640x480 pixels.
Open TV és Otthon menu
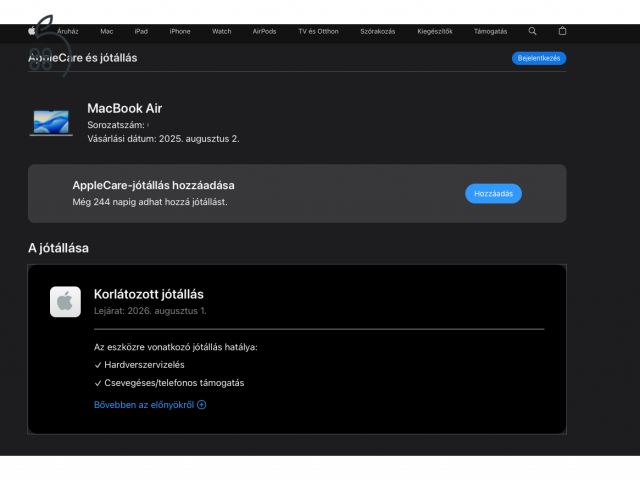[x=318, y=31]
